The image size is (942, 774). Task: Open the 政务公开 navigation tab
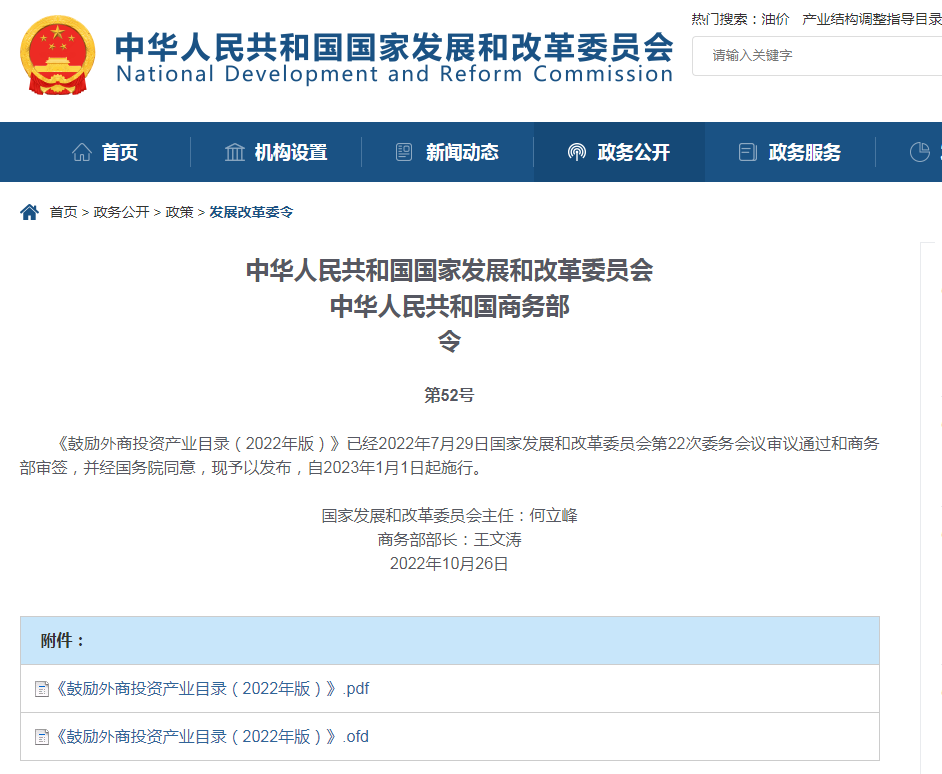tap(619, 152)
